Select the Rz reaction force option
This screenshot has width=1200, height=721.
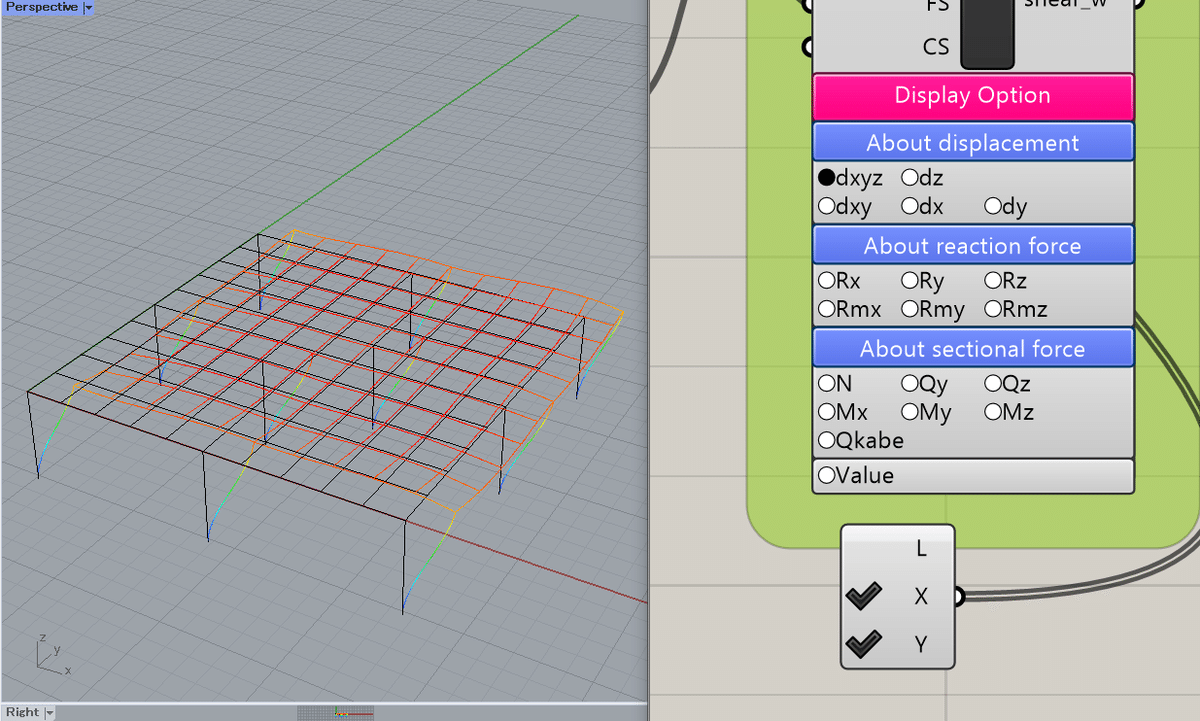[x=993, y=282]
